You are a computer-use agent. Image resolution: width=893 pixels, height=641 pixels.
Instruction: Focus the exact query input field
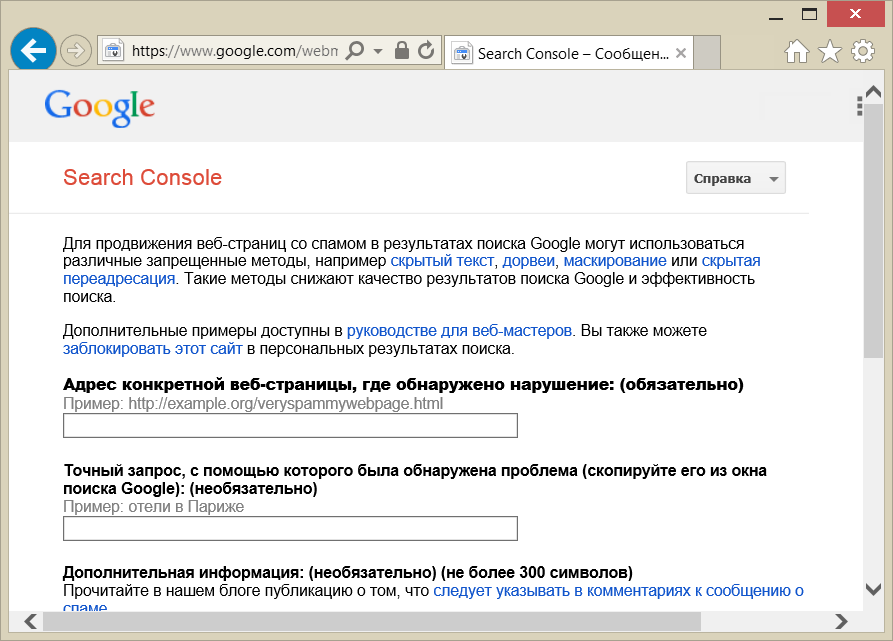tap(290, 528)
